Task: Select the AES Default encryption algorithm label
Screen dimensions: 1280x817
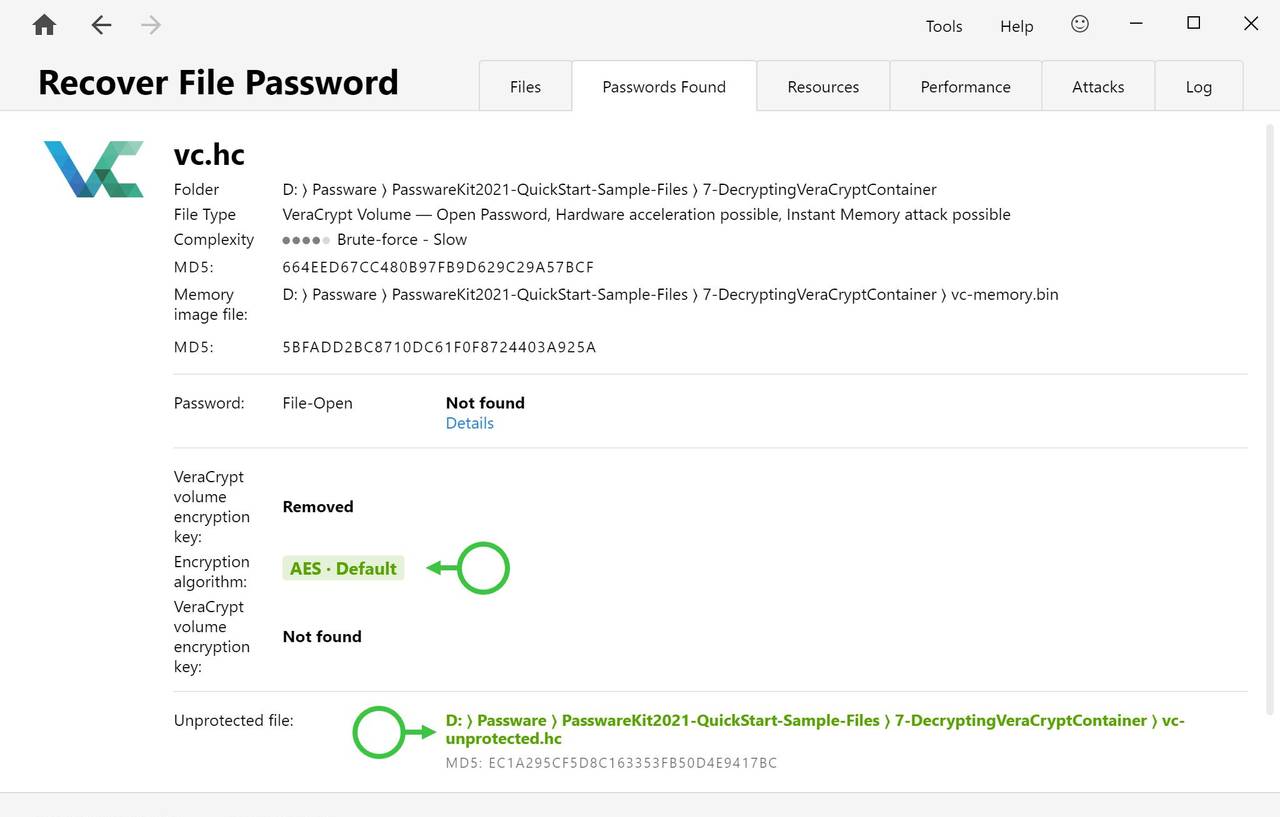Action: tap(343, 568)
